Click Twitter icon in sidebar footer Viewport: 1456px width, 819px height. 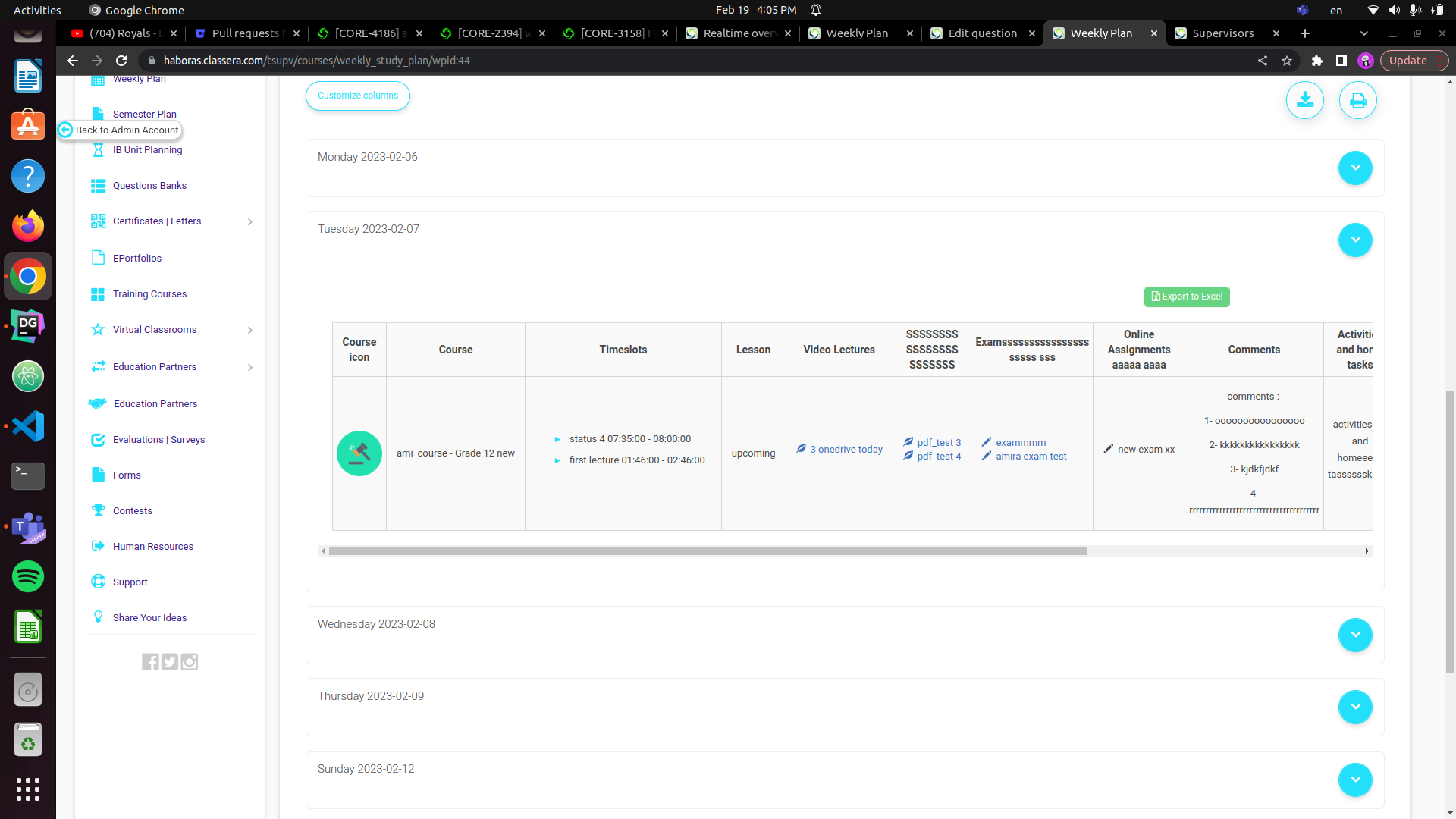point(170,662)
